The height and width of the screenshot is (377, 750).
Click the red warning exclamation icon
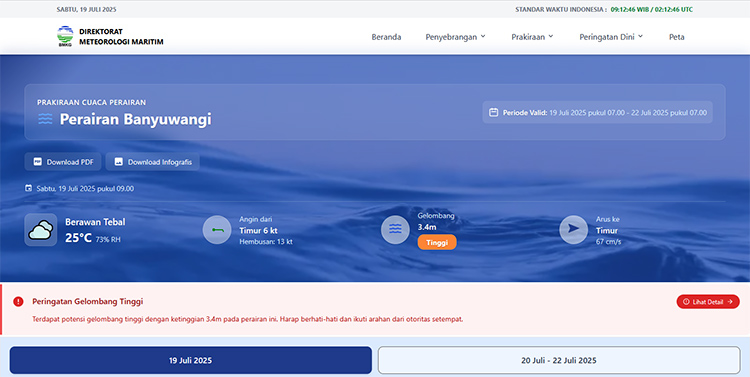click(18, 301)
